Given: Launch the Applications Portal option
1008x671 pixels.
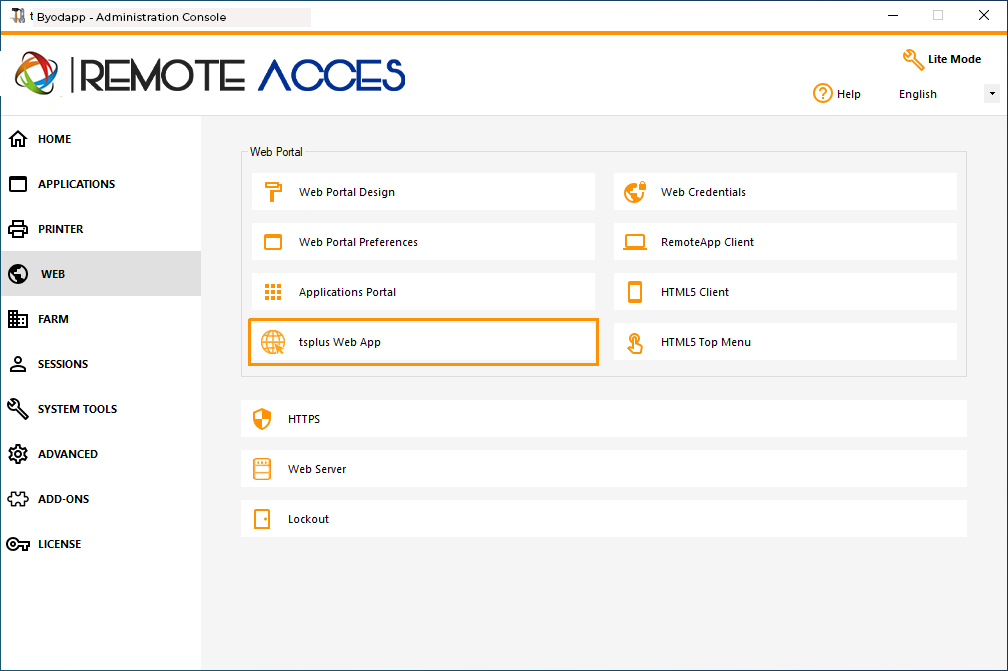Looking at the screenshot, I should 424,292.
